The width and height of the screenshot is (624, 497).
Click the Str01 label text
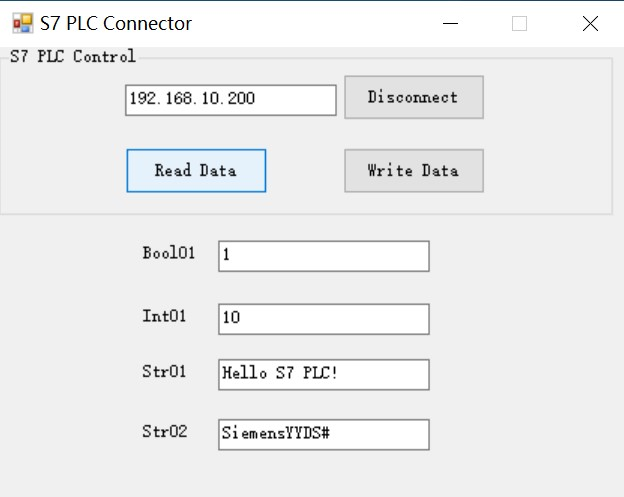164,372
